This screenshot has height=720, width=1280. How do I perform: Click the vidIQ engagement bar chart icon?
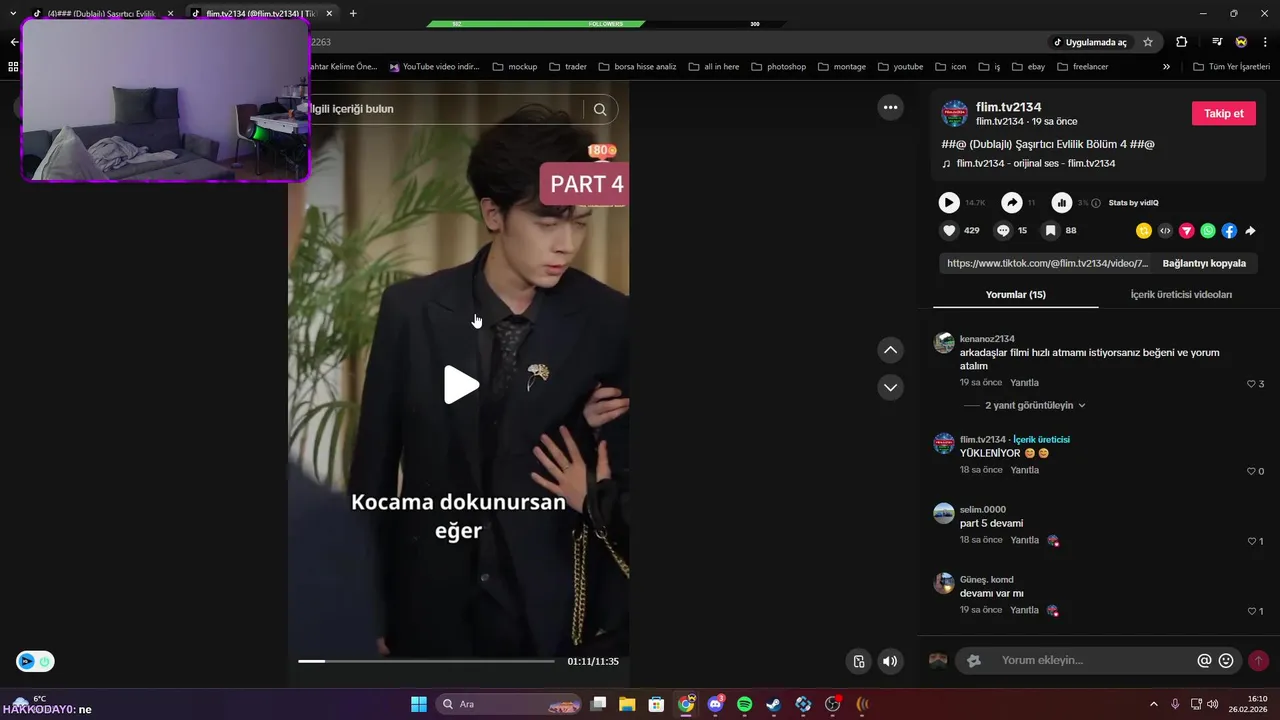click(x=1062, y=203)
